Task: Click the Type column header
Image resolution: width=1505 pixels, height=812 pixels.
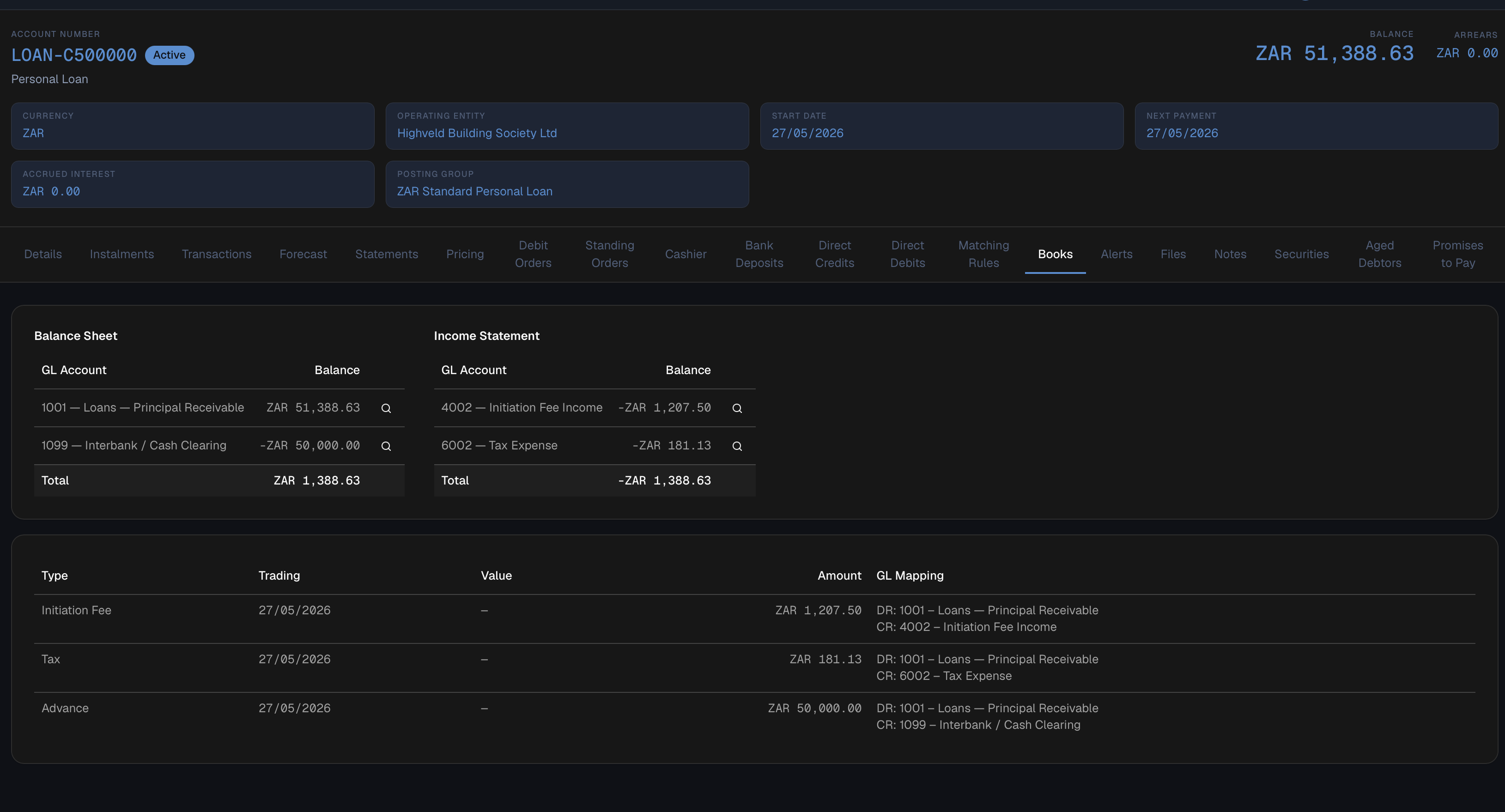Action: pyautogui.click(x=55, y=576)
